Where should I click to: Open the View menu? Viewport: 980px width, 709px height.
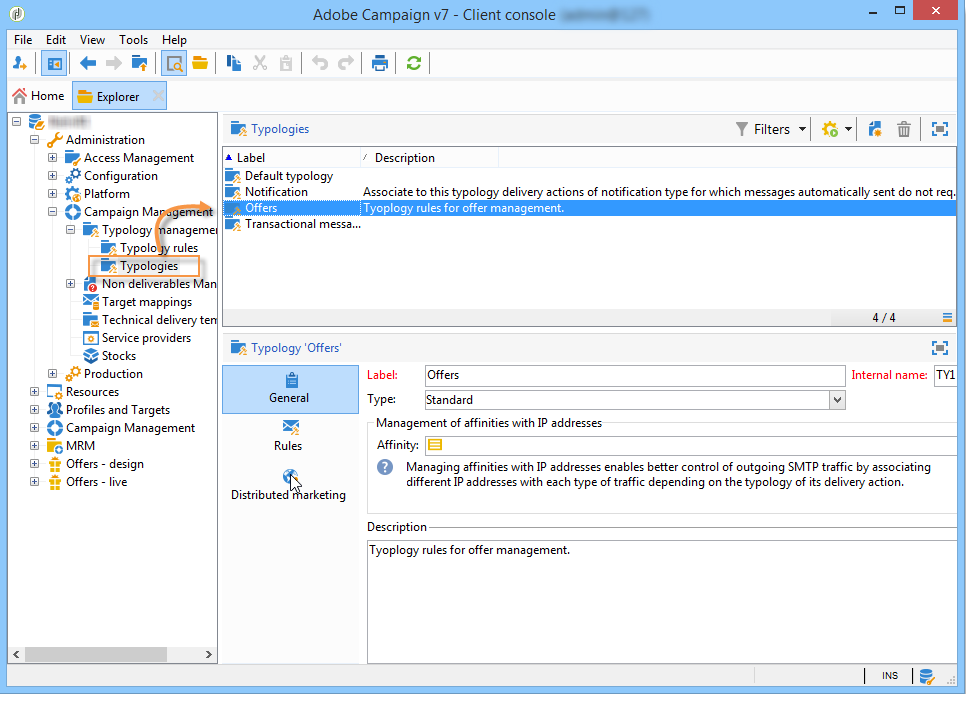click(92, 39)
